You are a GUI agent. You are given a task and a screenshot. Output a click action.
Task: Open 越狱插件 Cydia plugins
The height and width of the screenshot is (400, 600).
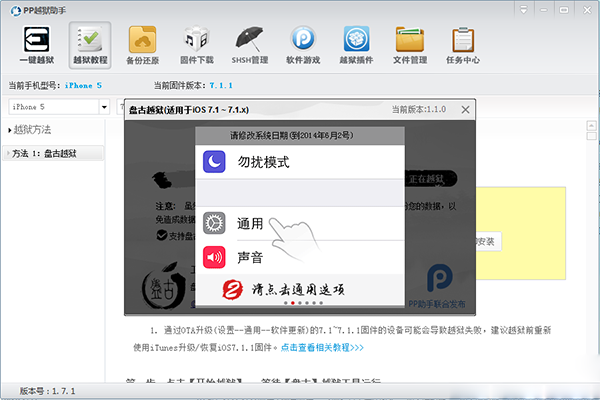pos(356,45)
